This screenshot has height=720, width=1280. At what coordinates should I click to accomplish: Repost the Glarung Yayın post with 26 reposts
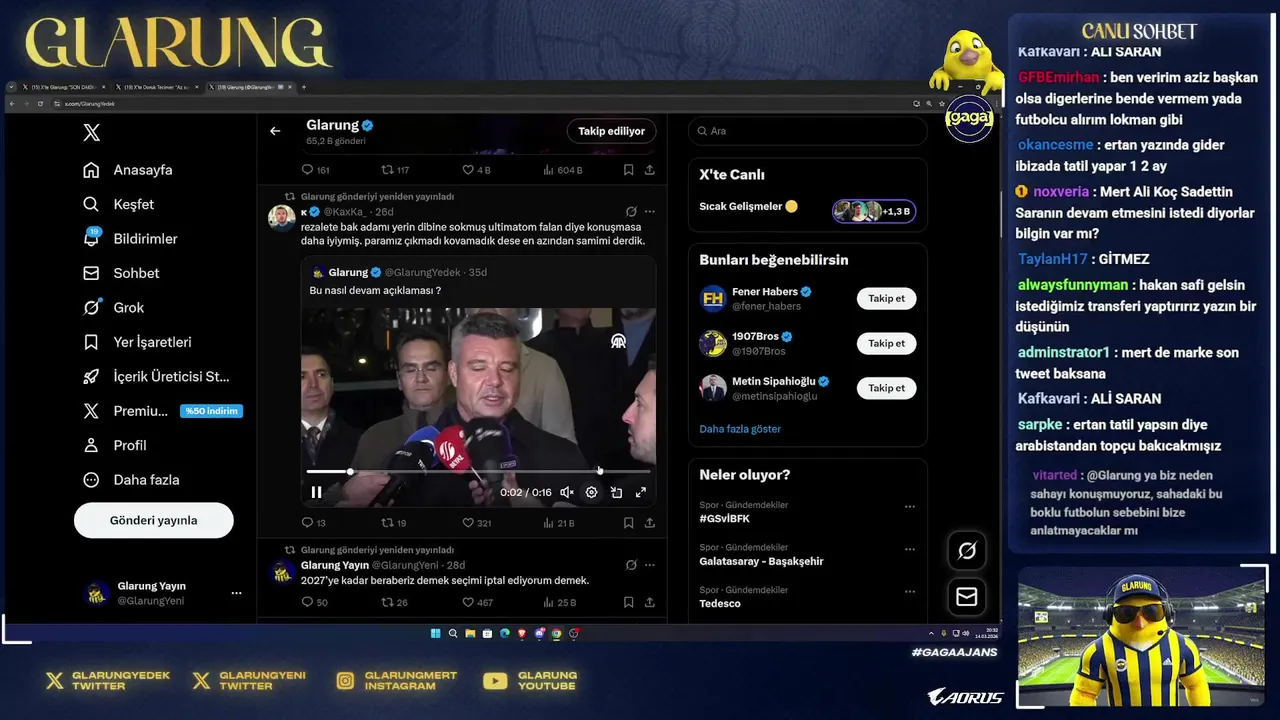(x=395, y=602)
